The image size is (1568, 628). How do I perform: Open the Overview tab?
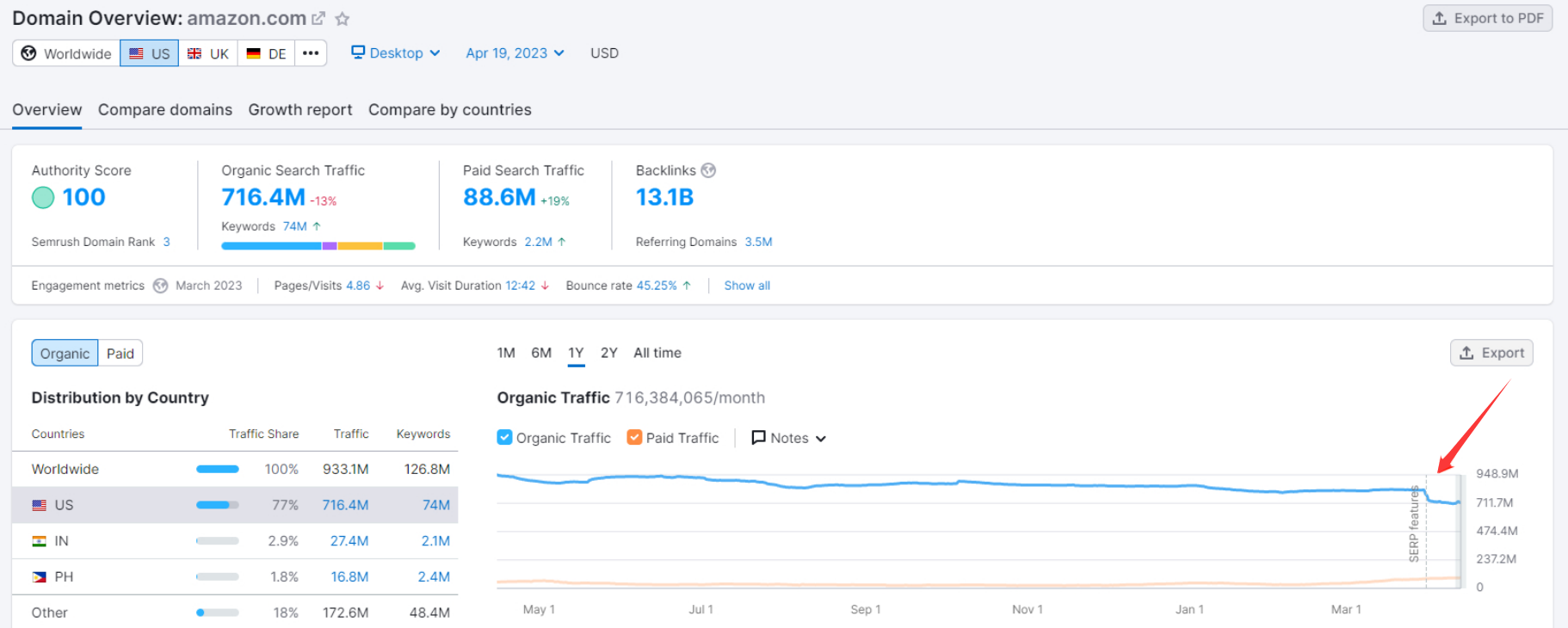coord(47,109)
